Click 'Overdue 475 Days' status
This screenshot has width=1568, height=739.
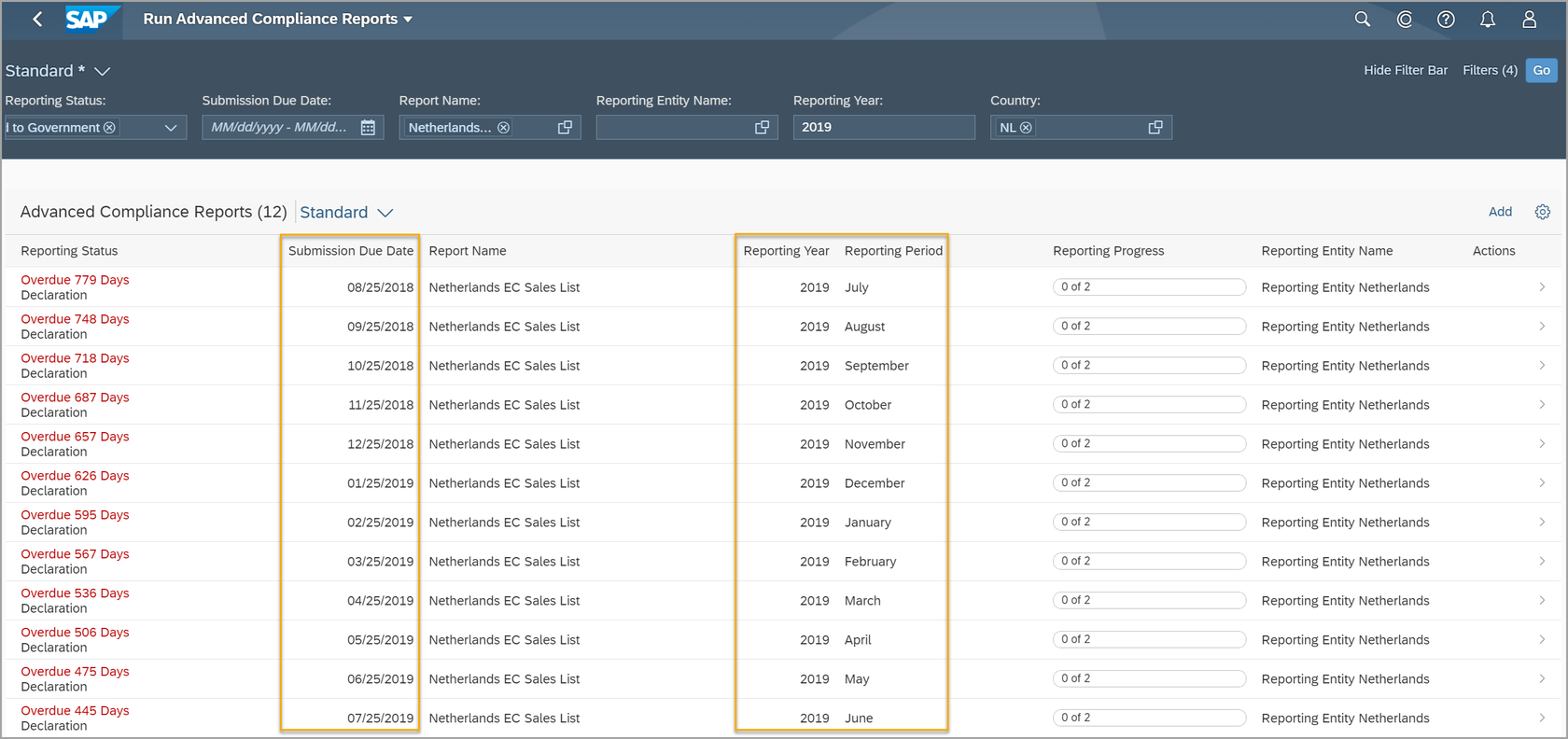(x=75, y=672)
